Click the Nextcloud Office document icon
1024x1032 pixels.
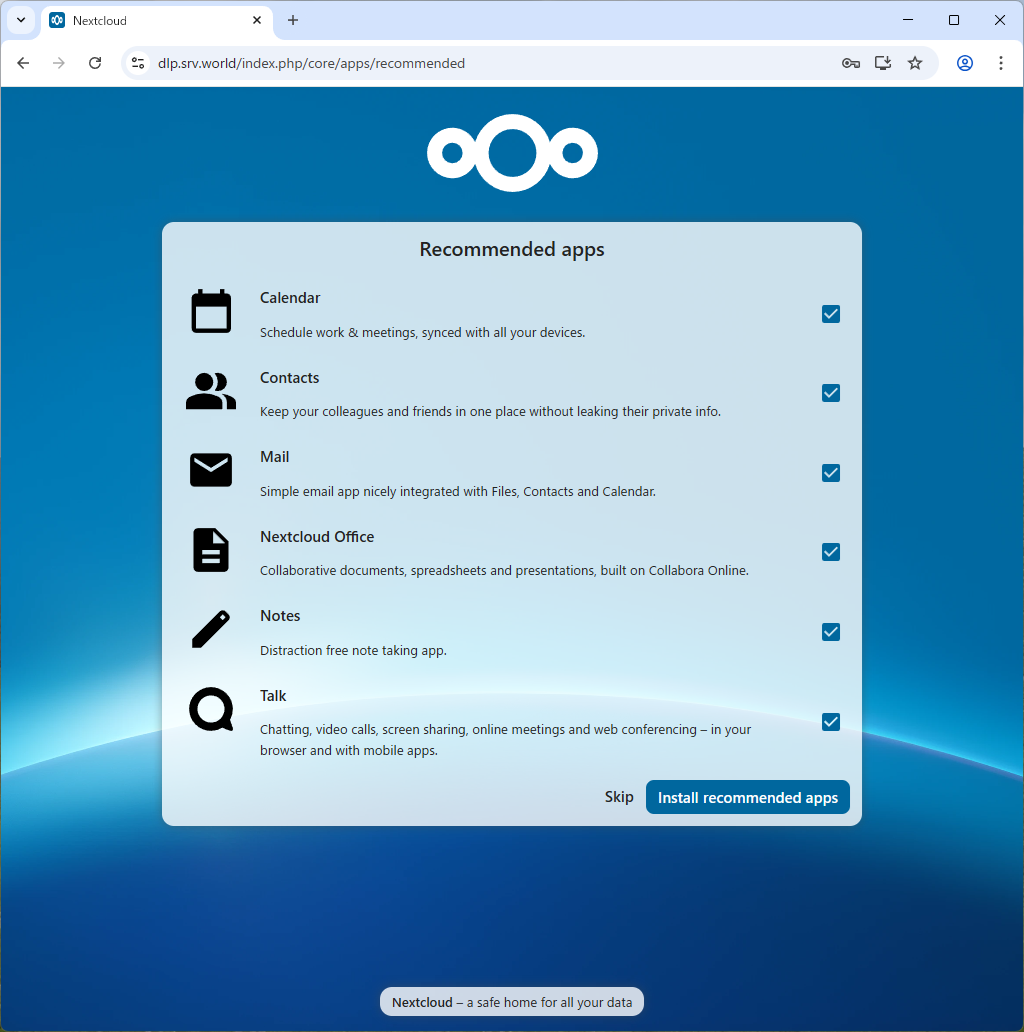pyautogui.click(x=210, y=550)
